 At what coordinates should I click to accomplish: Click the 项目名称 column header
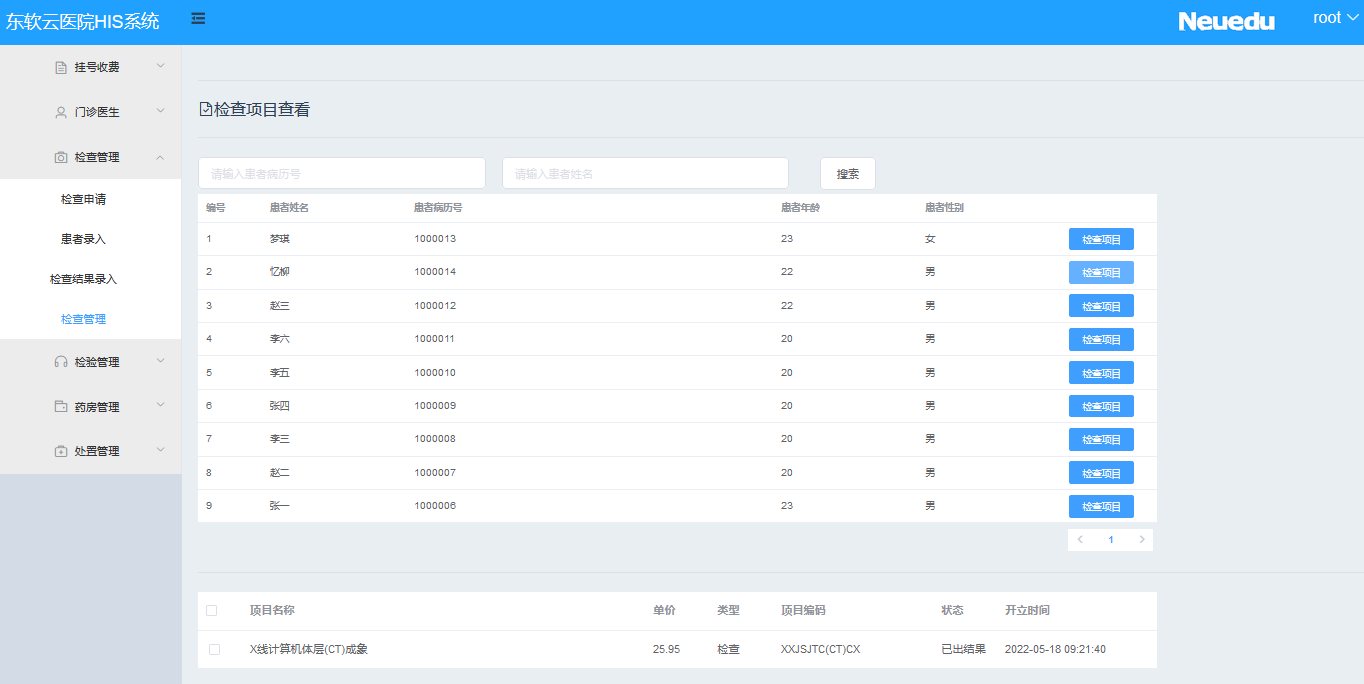[272, 610]
